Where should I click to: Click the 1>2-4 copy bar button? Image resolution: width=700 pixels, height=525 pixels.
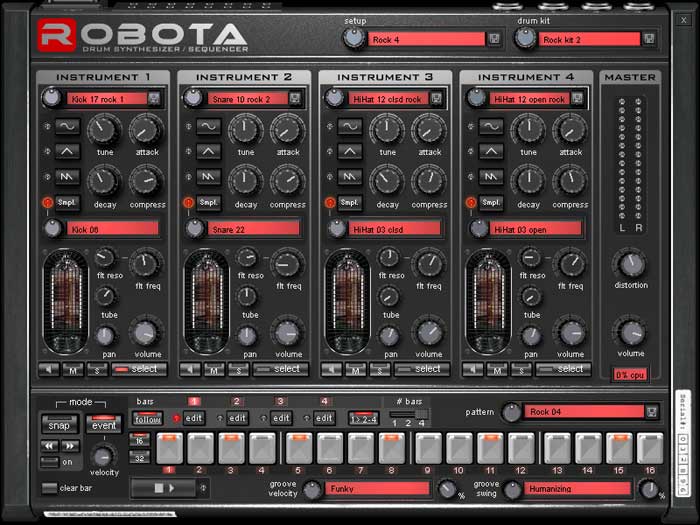363,418
